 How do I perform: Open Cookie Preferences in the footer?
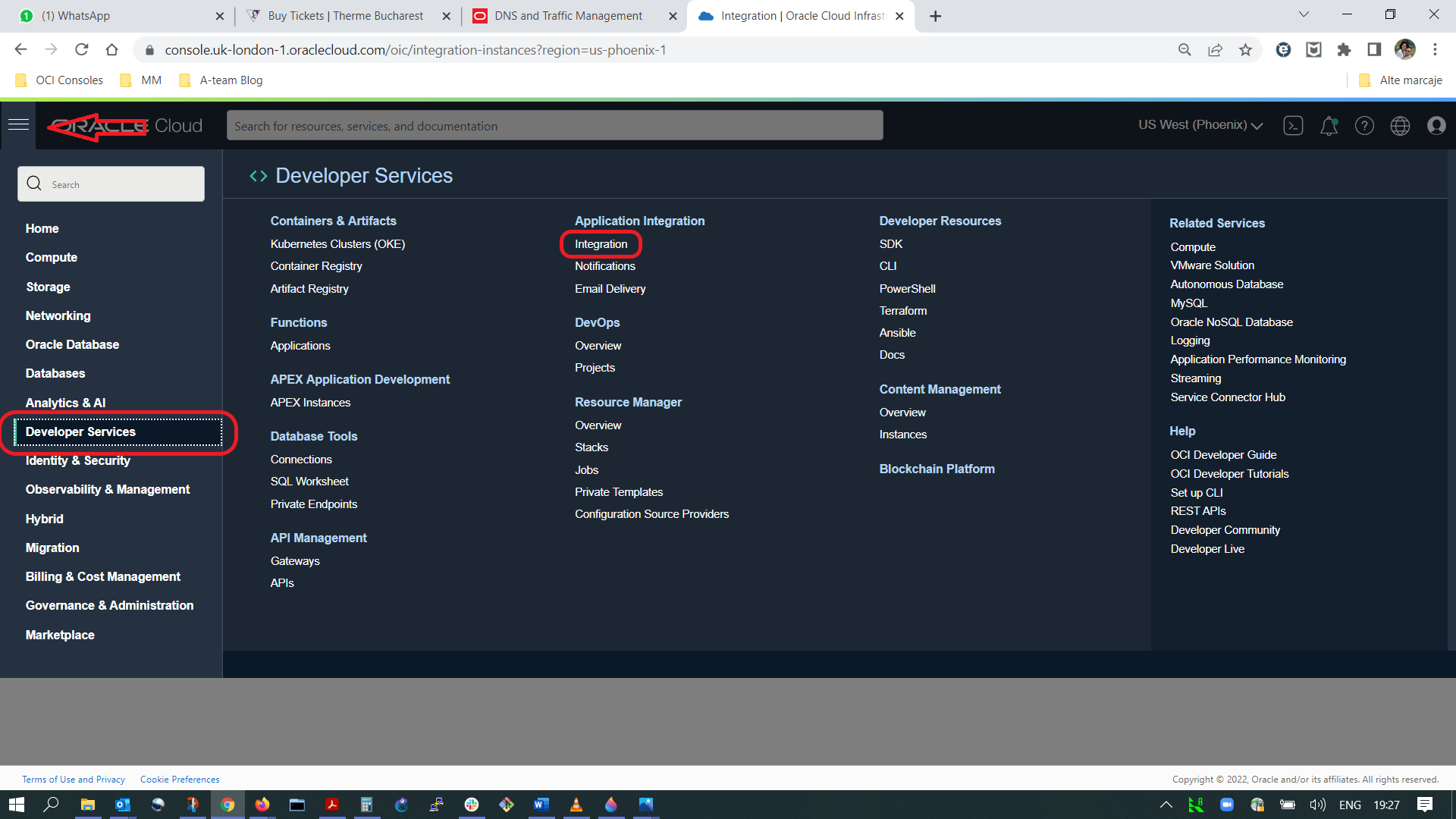pyautogui.click(x=180, y=780)
